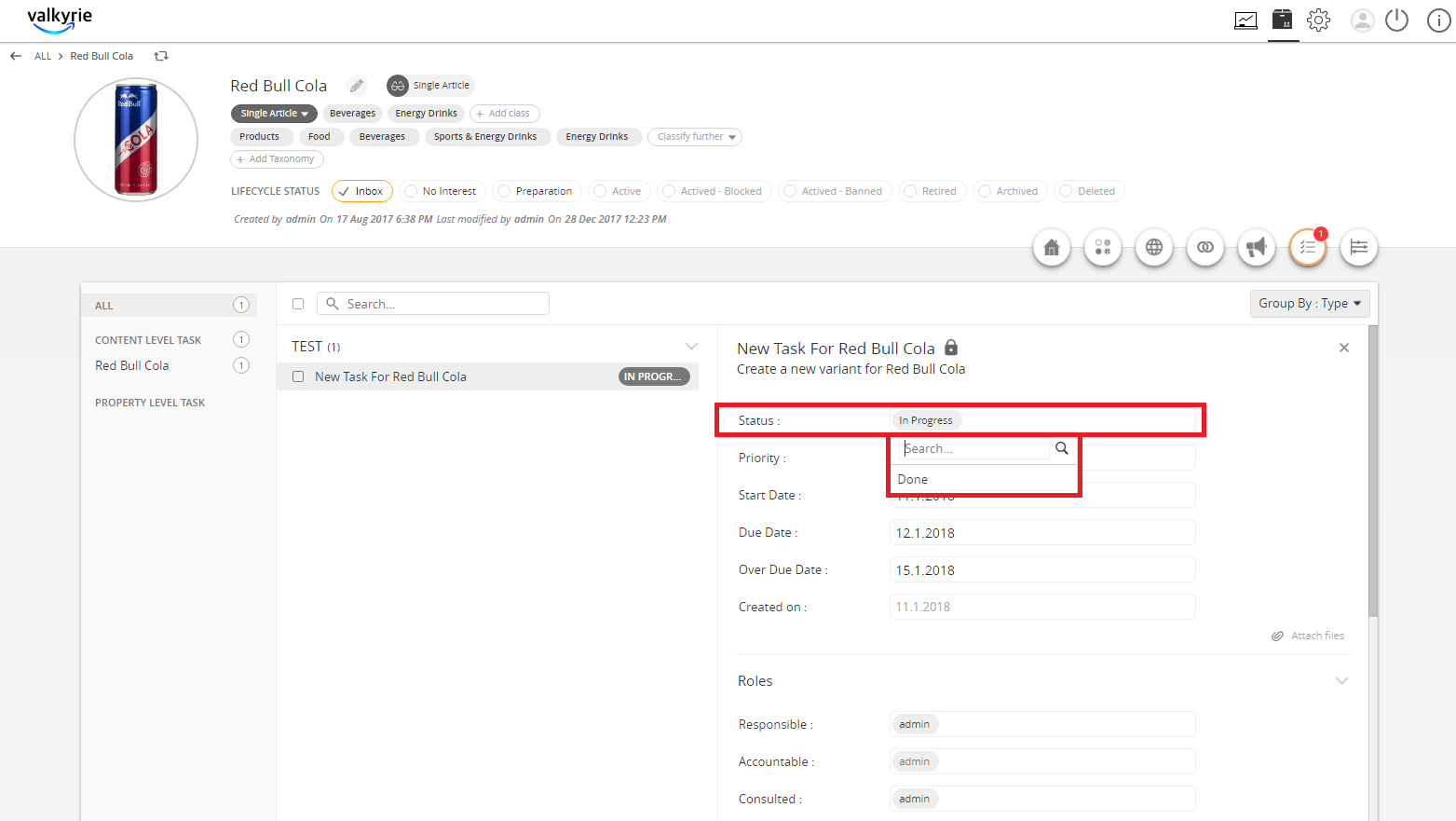Click the status search magnifier icon
Image resolution: width=1456 pixels, height=821 pixels.
pos(1062,448)
